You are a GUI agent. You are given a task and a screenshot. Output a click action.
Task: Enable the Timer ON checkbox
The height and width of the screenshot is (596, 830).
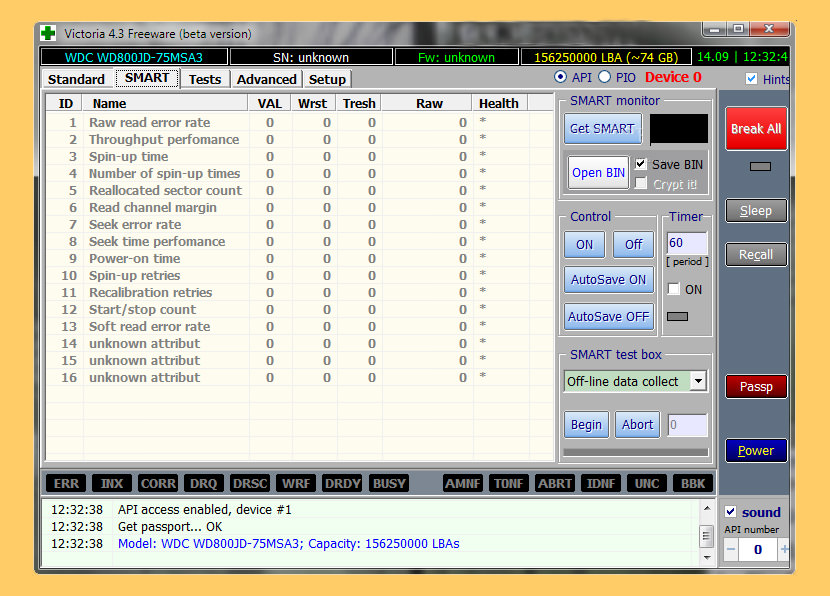pyautogui.click(x=674, y=289)
